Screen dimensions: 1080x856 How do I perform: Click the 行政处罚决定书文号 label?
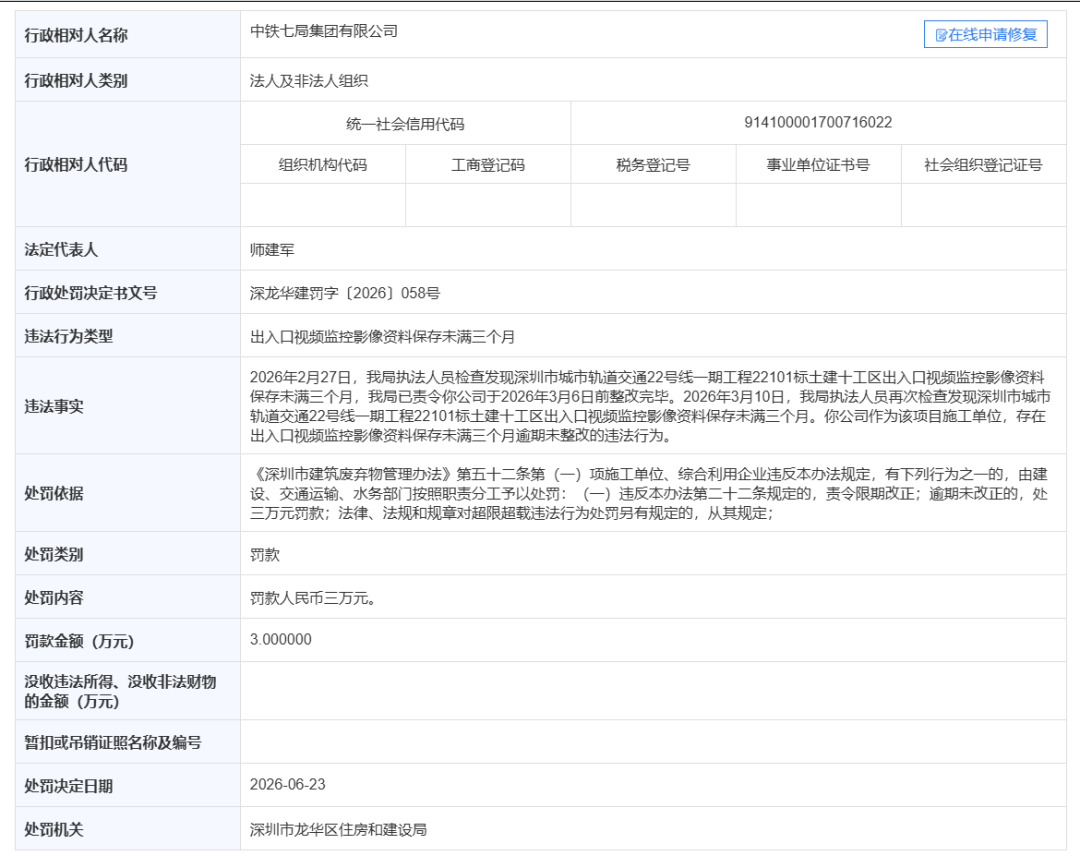[91, 293]
